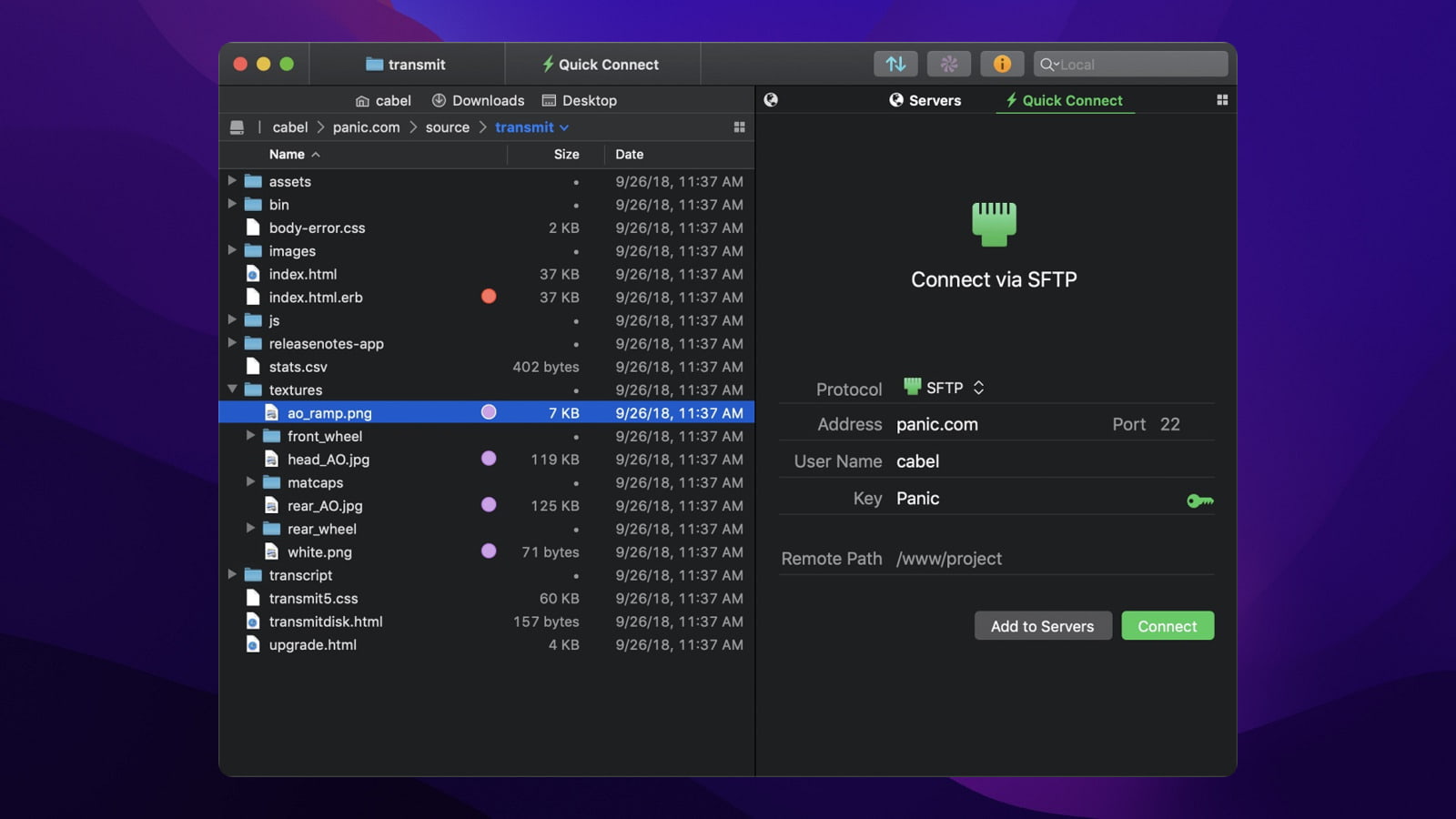Expand the assets folder

point(233,181)
